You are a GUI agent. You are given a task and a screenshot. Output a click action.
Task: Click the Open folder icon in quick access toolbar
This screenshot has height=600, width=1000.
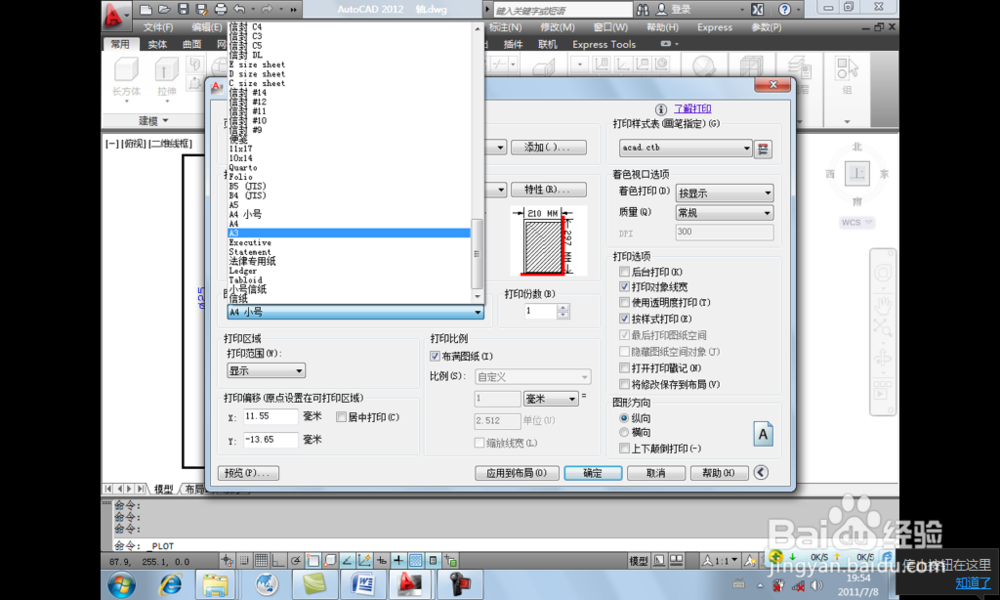pos(165,9)
